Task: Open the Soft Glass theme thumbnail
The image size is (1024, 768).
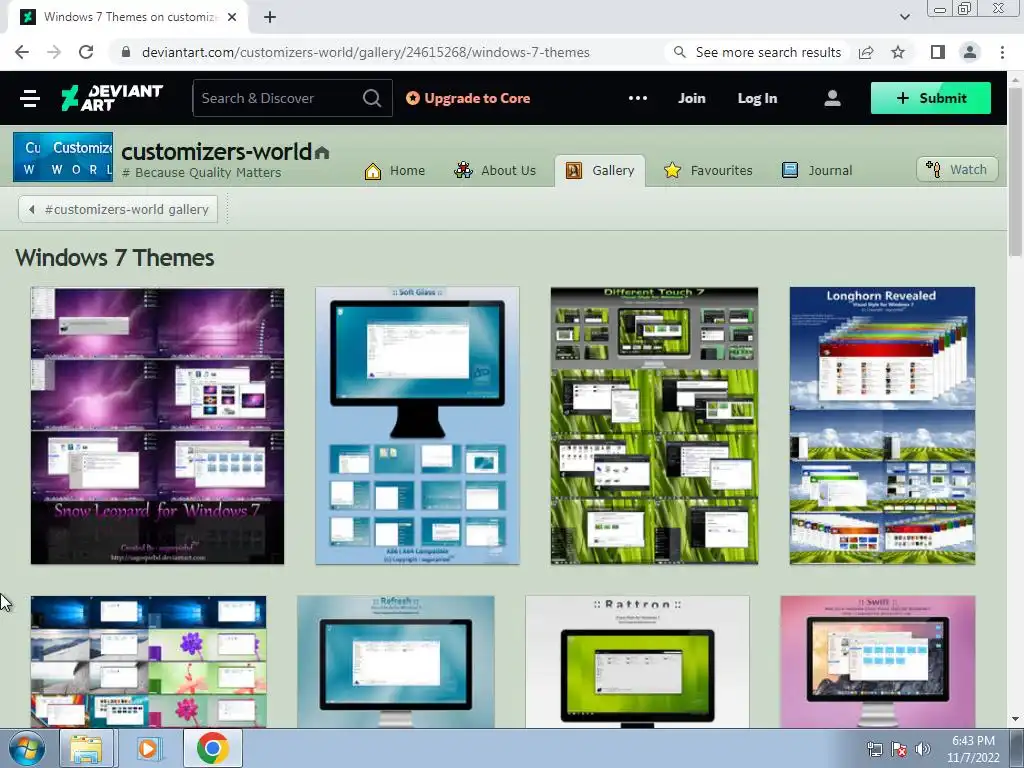Action: [417, 426]
